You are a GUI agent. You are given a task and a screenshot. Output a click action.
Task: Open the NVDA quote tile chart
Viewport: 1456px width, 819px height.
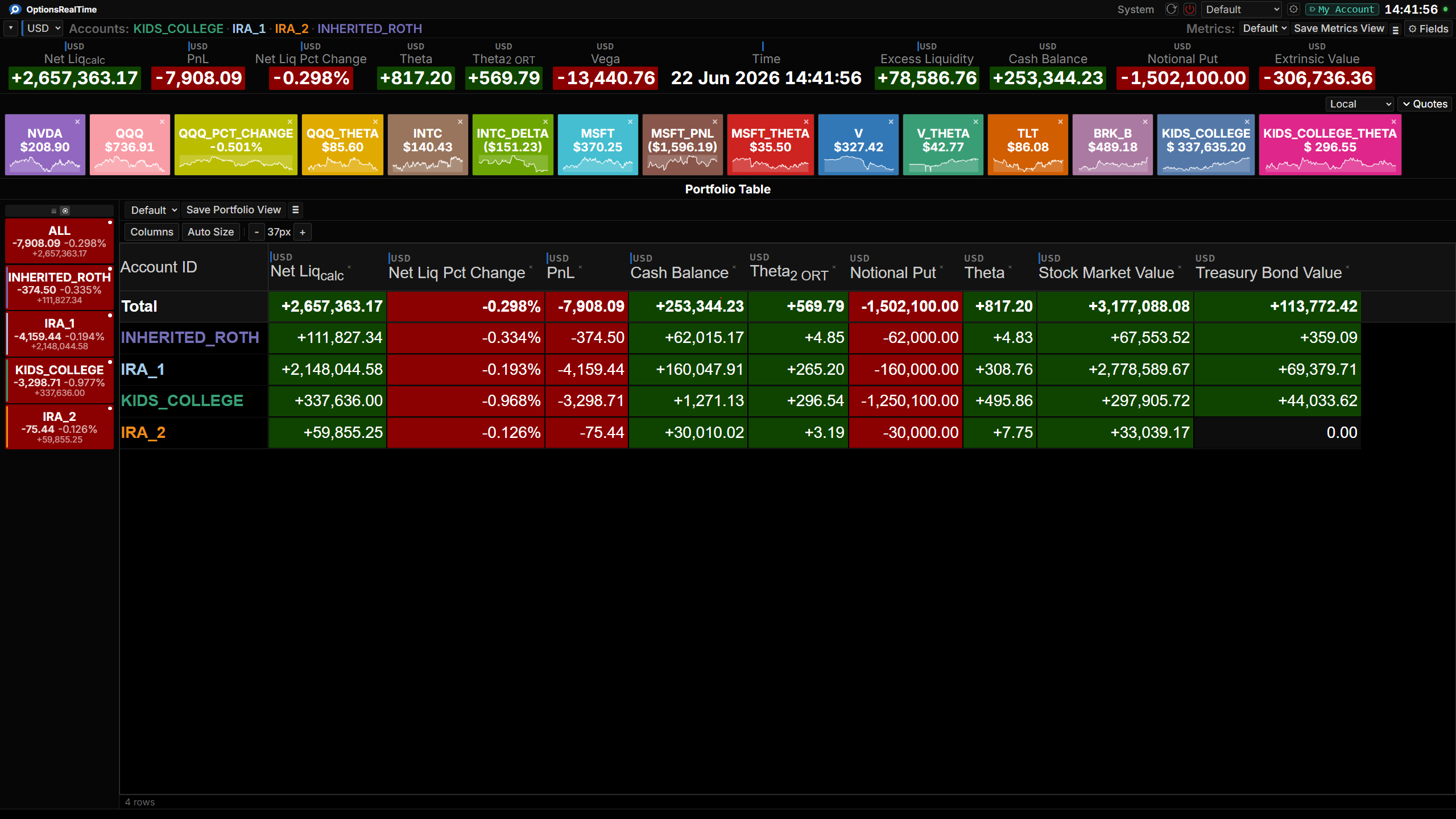pyautogui.click(x=45, y=145)
